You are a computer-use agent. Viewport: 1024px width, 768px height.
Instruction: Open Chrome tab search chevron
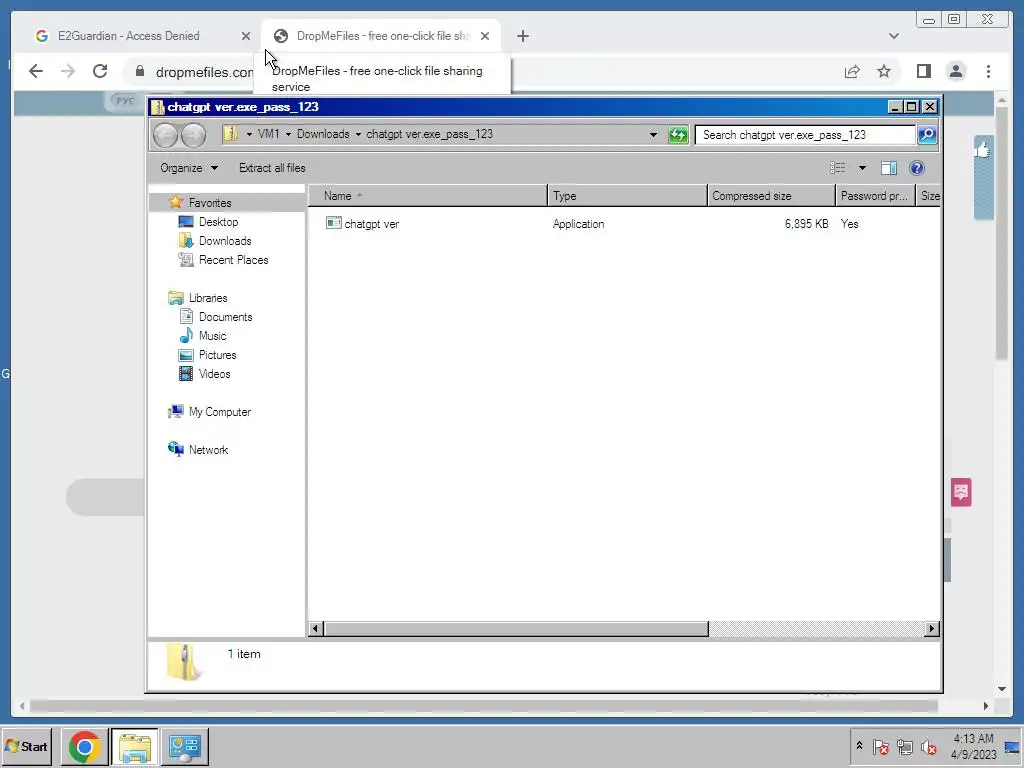click(x=893, y=36)
